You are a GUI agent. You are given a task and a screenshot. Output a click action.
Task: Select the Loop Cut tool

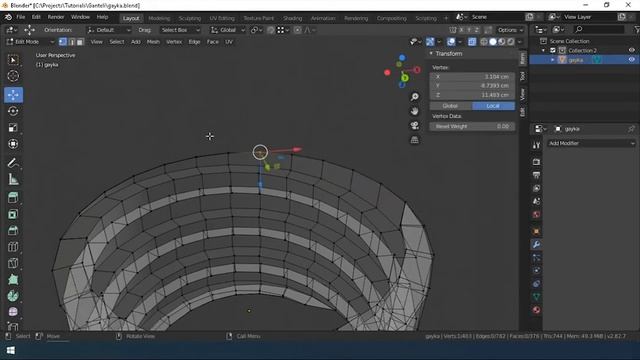(x=13, y=247)
